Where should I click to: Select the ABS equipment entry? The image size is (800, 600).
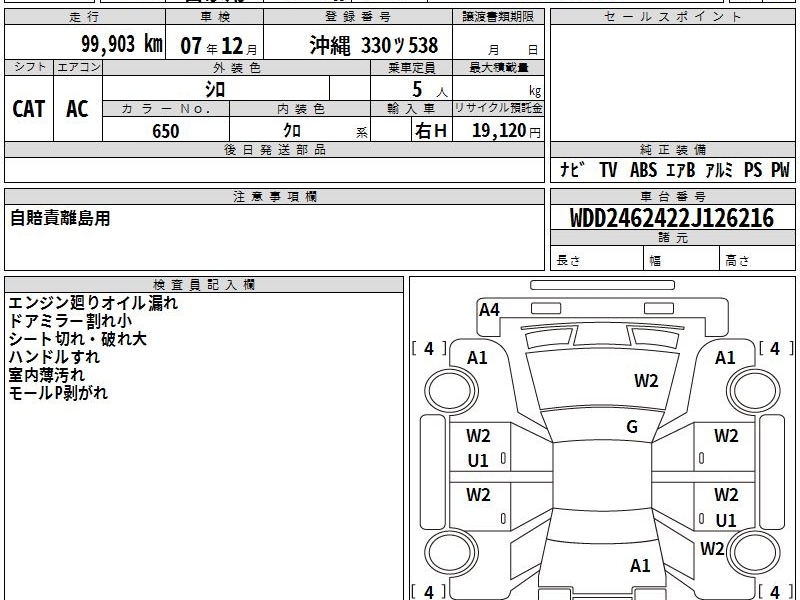(643, 169)
